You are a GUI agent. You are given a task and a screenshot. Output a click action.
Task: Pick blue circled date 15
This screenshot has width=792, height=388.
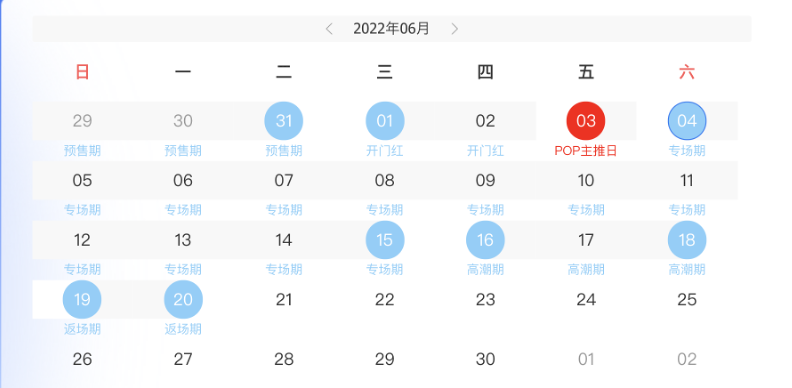(x=385, y=240)
